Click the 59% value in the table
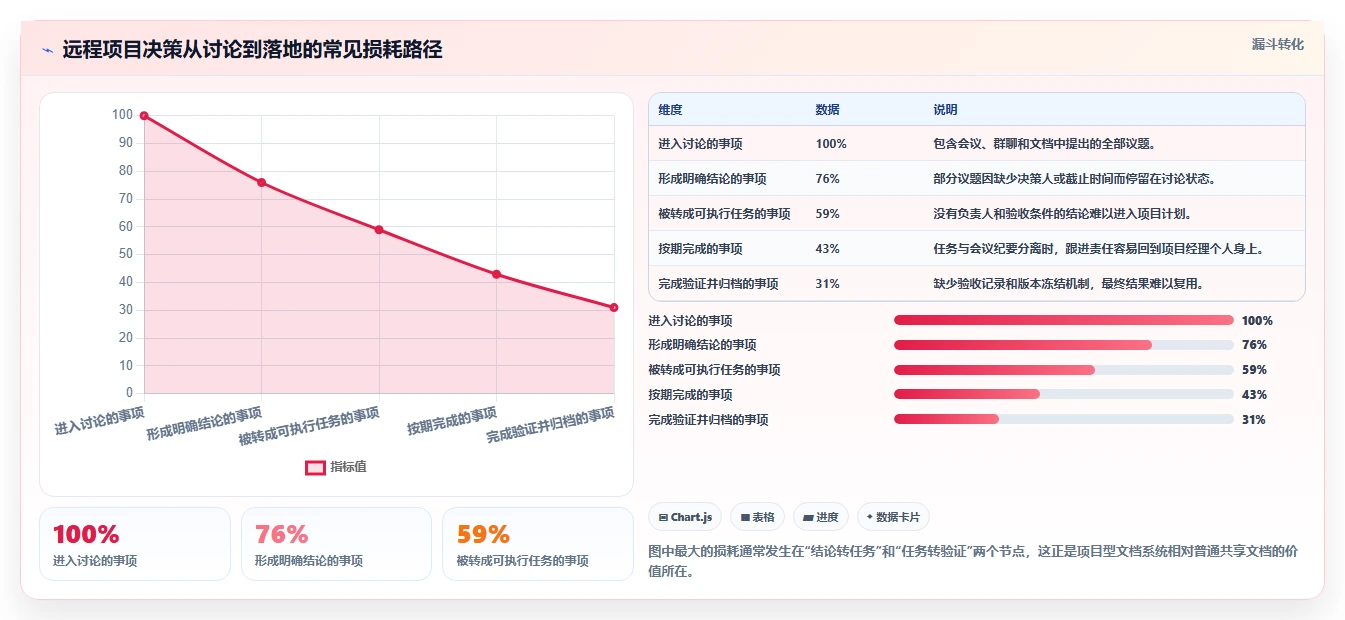 click(x=828, y=214)
